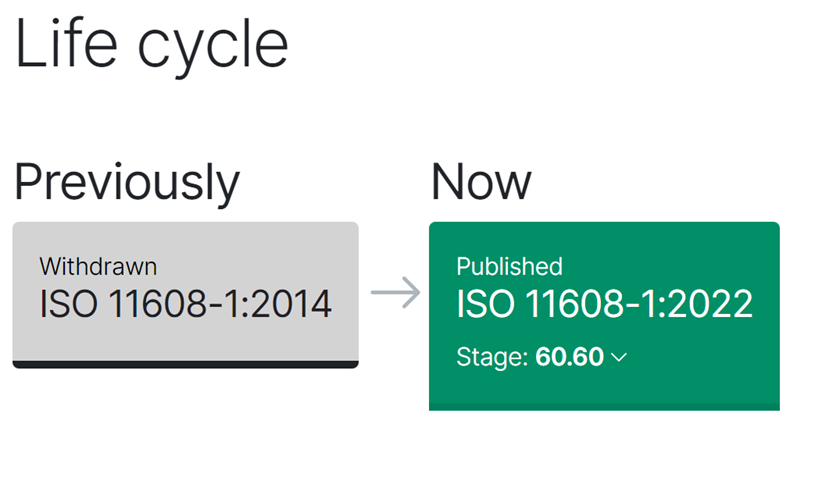Click the bold 60.60 stage code
Screen dimensions: 833x481
point(570,356)
